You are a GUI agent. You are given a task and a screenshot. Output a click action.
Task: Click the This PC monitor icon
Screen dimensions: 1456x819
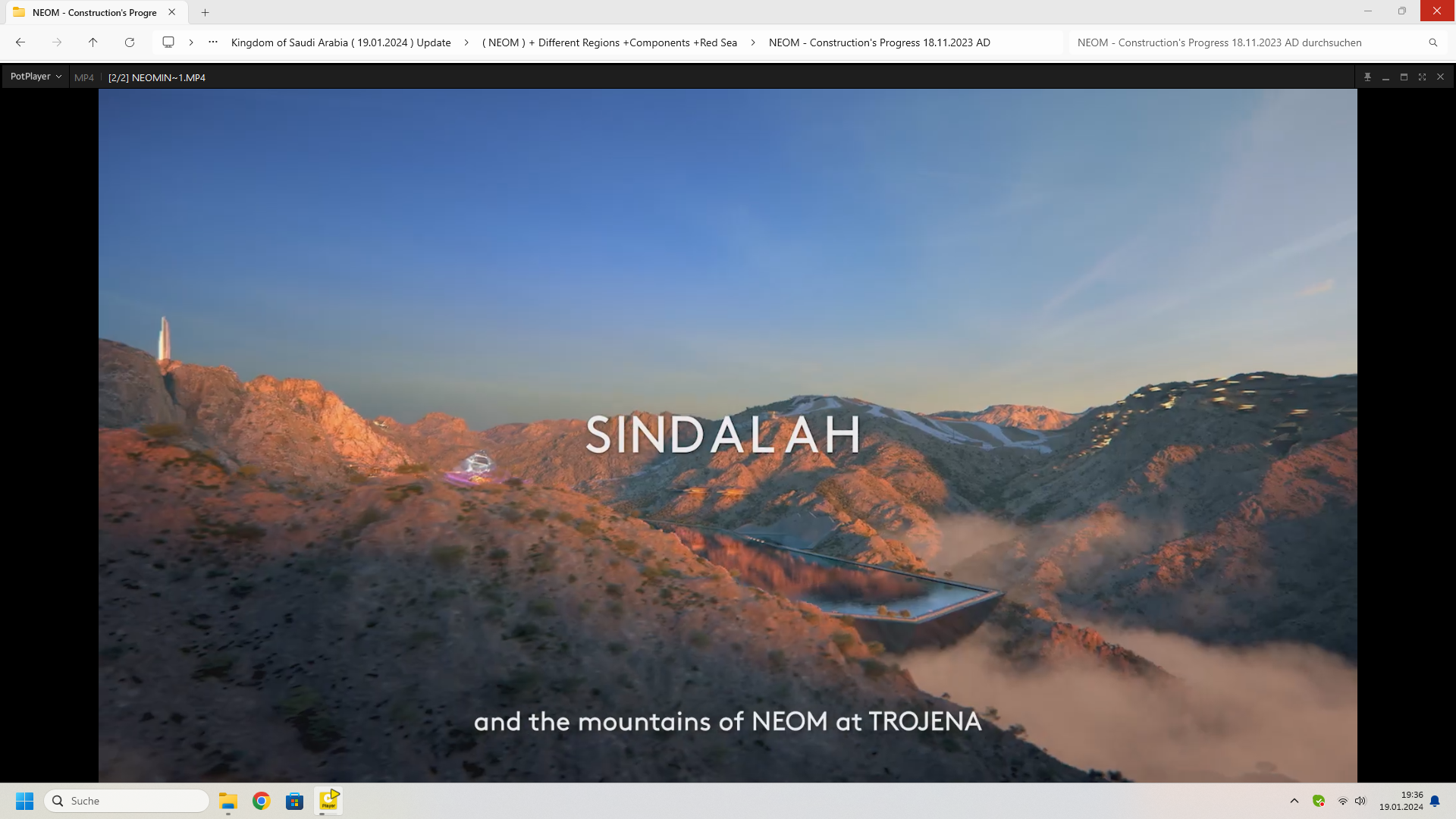(x=168, y=42)
